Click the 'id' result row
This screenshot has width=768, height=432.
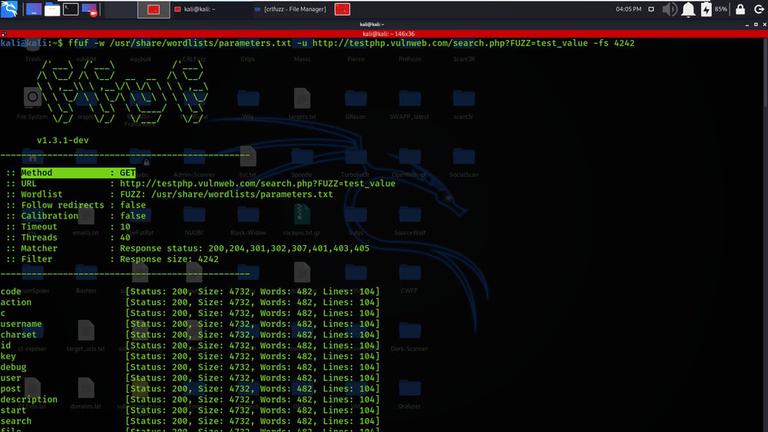coord(190,345)
